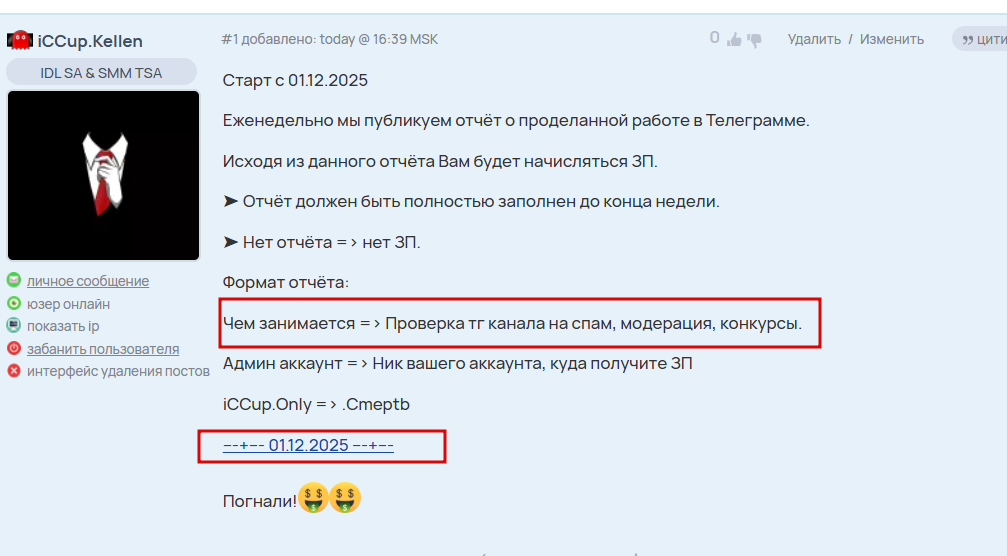Open the личное сообщение link
Screen dimensions: 1007x556
tap(88, 281)
